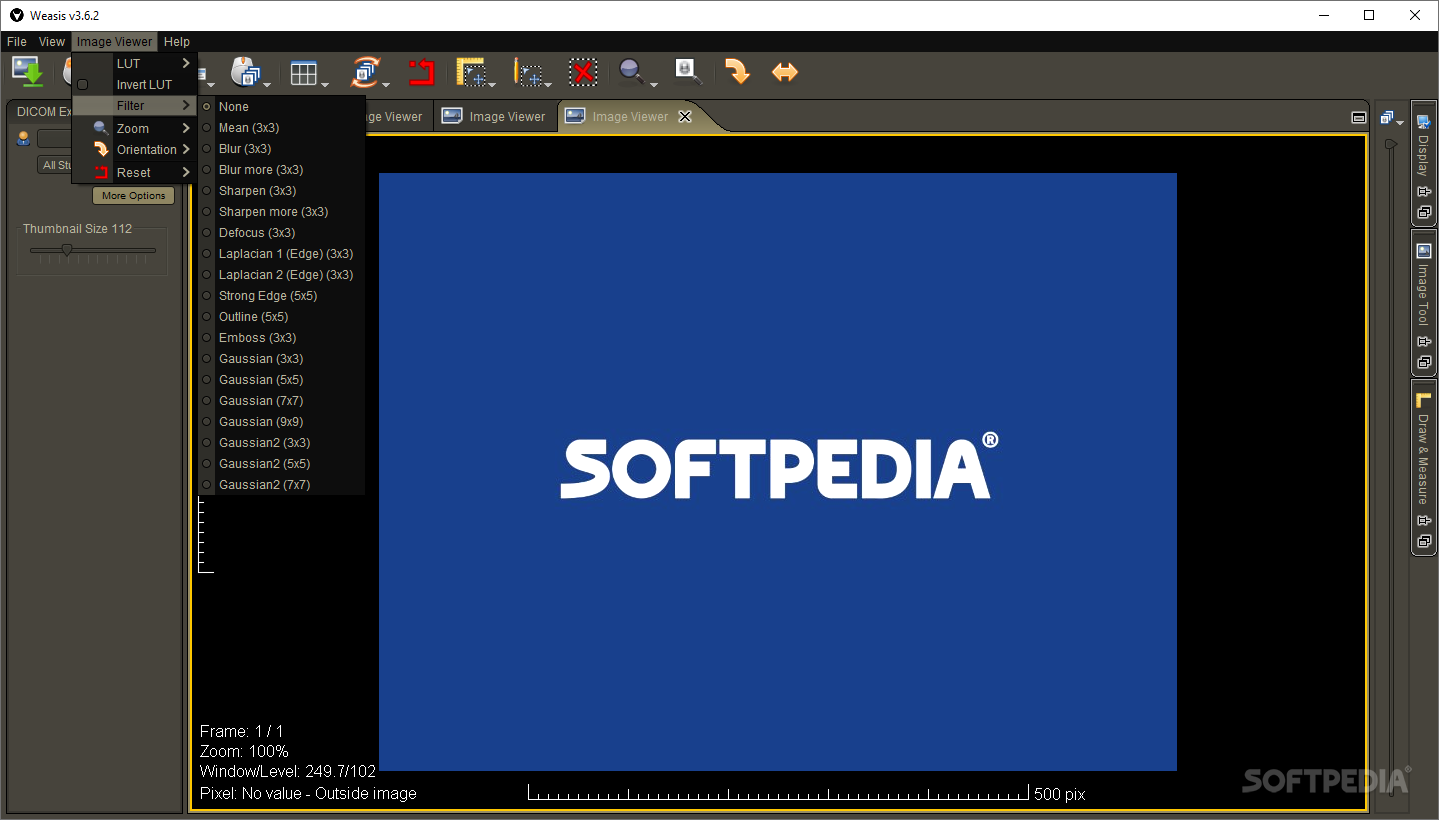Click the Image Tool panel icon
Image resolution: width=1439 pixels, height=820 pixels.
click(x=1424, y=251)
